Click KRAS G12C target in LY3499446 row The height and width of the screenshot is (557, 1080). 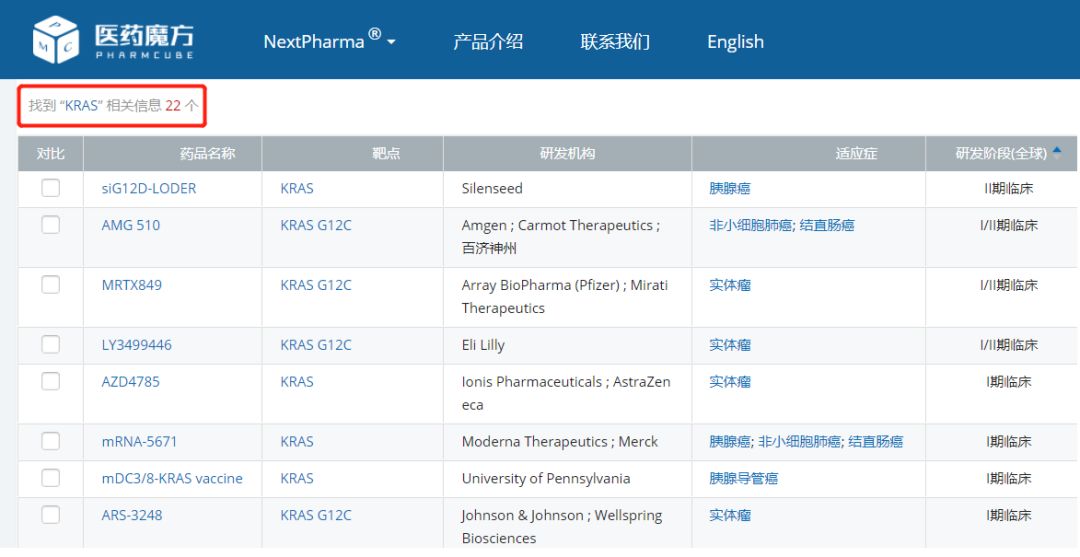click(x=315, y=345)
